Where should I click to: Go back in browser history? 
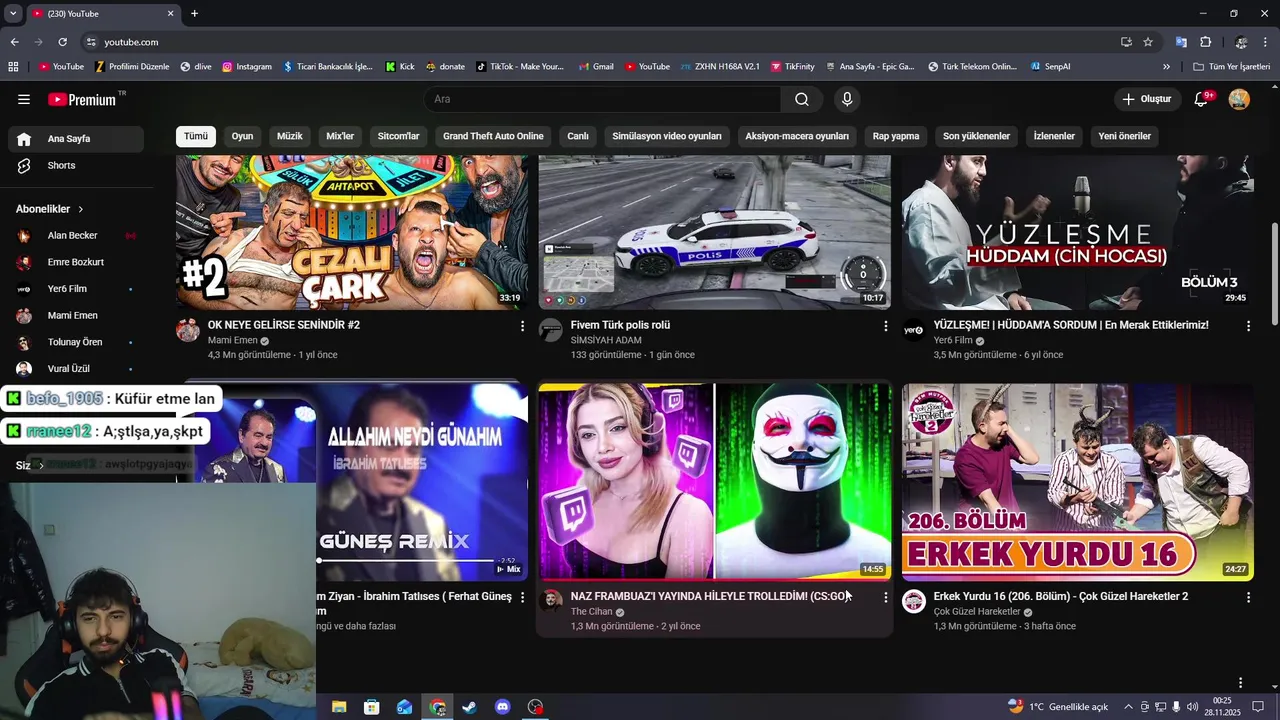coord(14,42)
